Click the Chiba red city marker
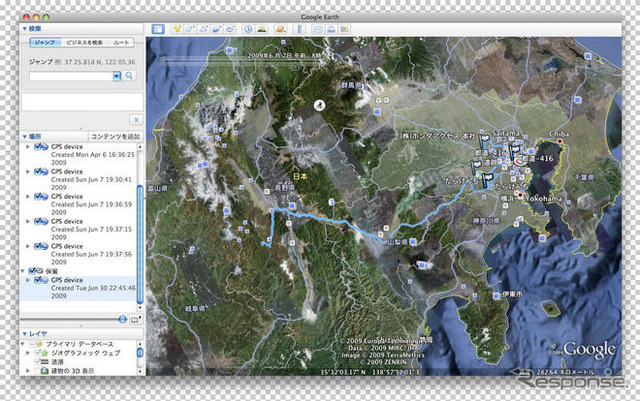The width and height of the screenshot is (640, 401). [x=560, y=141]
